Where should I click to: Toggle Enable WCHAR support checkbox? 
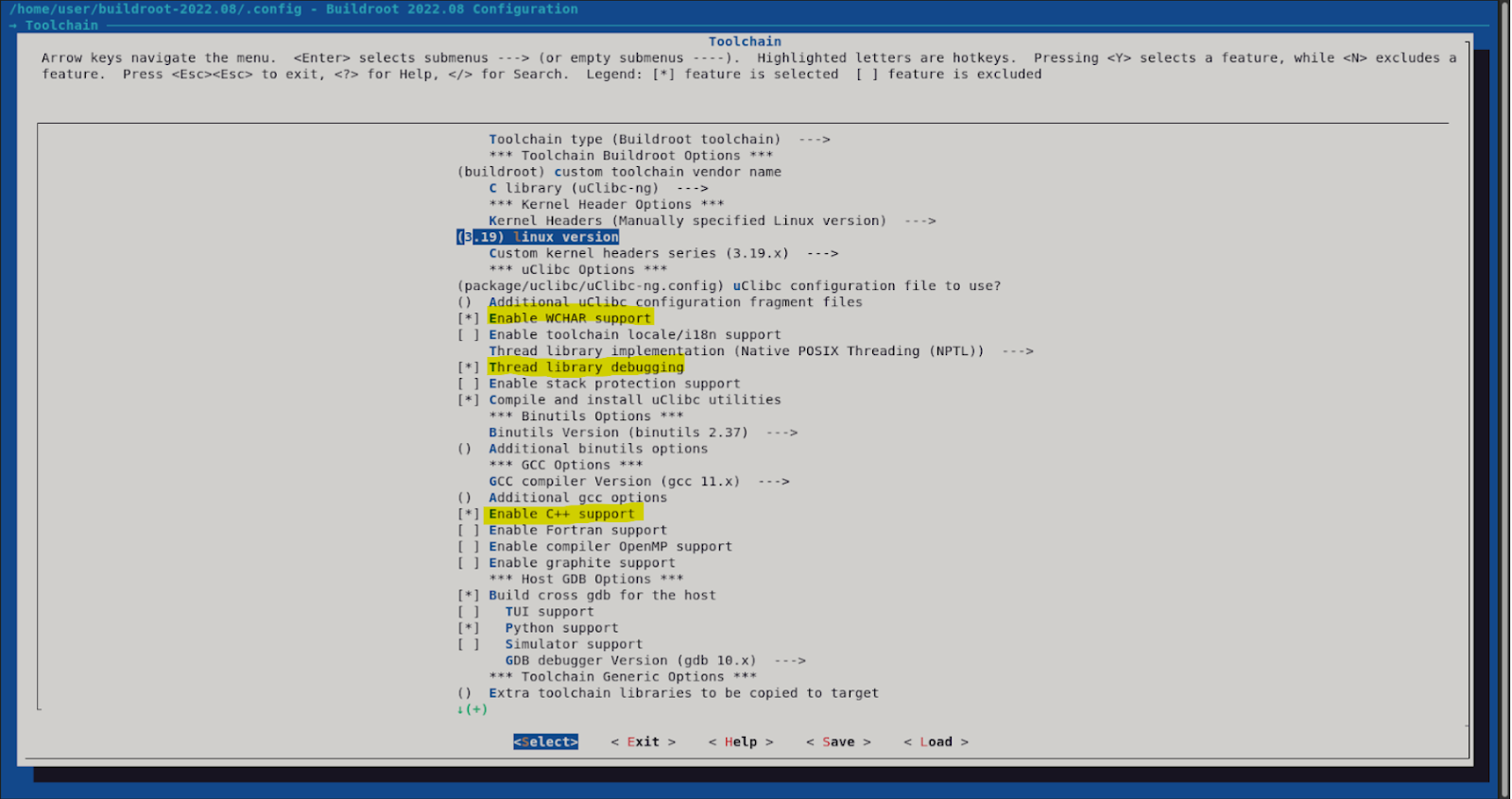click(x=569, y=318)
